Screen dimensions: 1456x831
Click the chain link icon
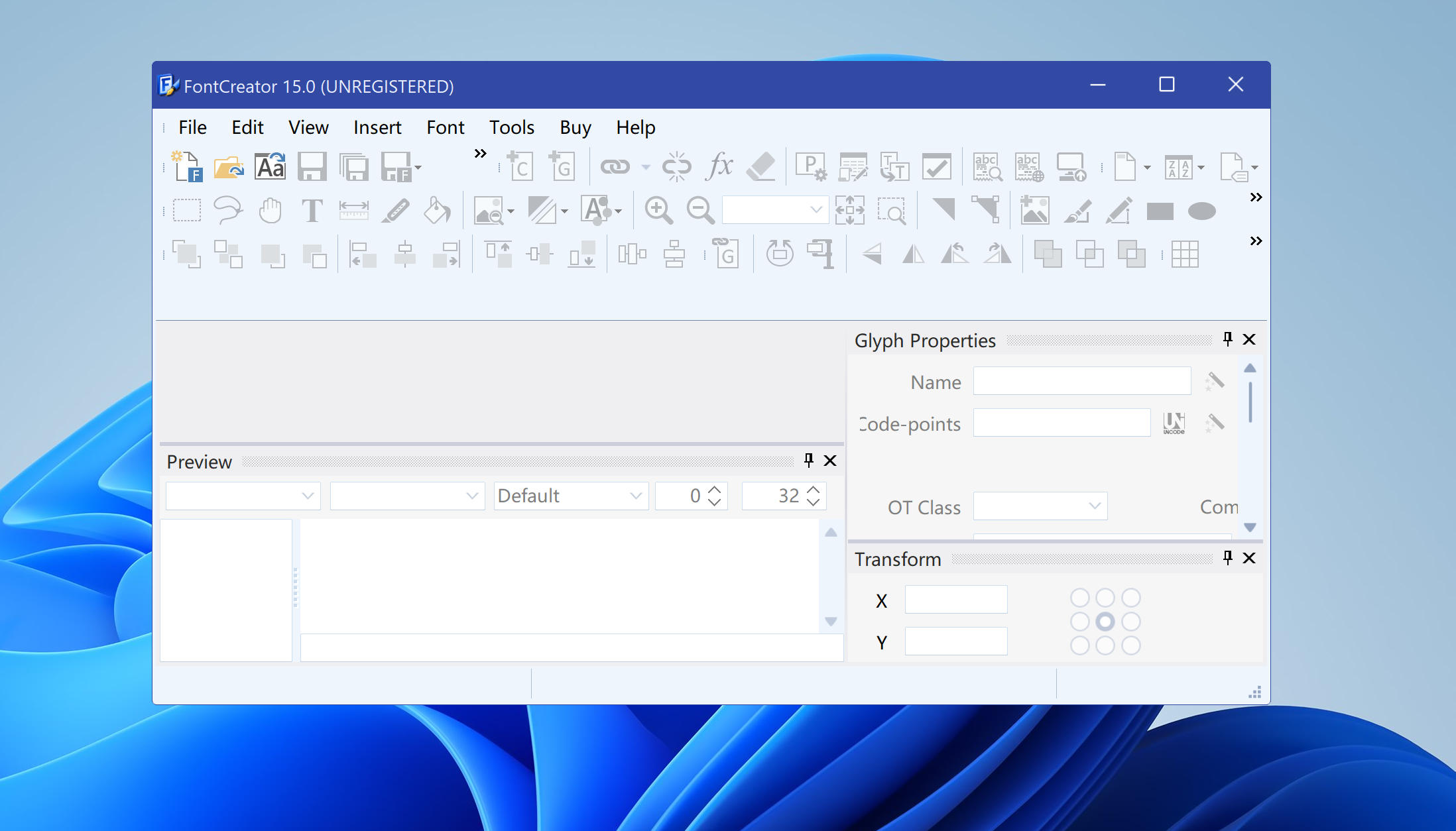pyautogui.click(x=615, y=167)
